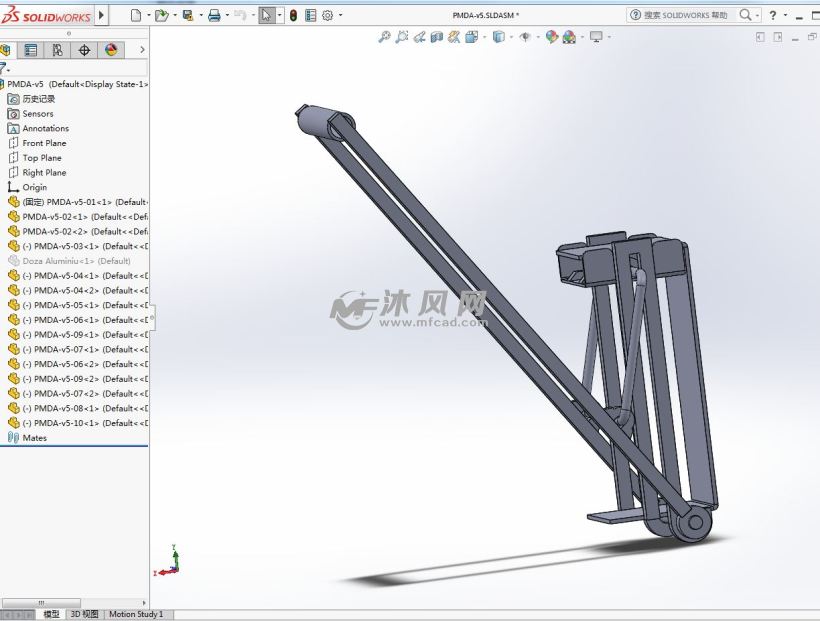This screenshot has width=820, height=621.
Task: Open the Display Style cube dropdown
Action: [497, 37]
